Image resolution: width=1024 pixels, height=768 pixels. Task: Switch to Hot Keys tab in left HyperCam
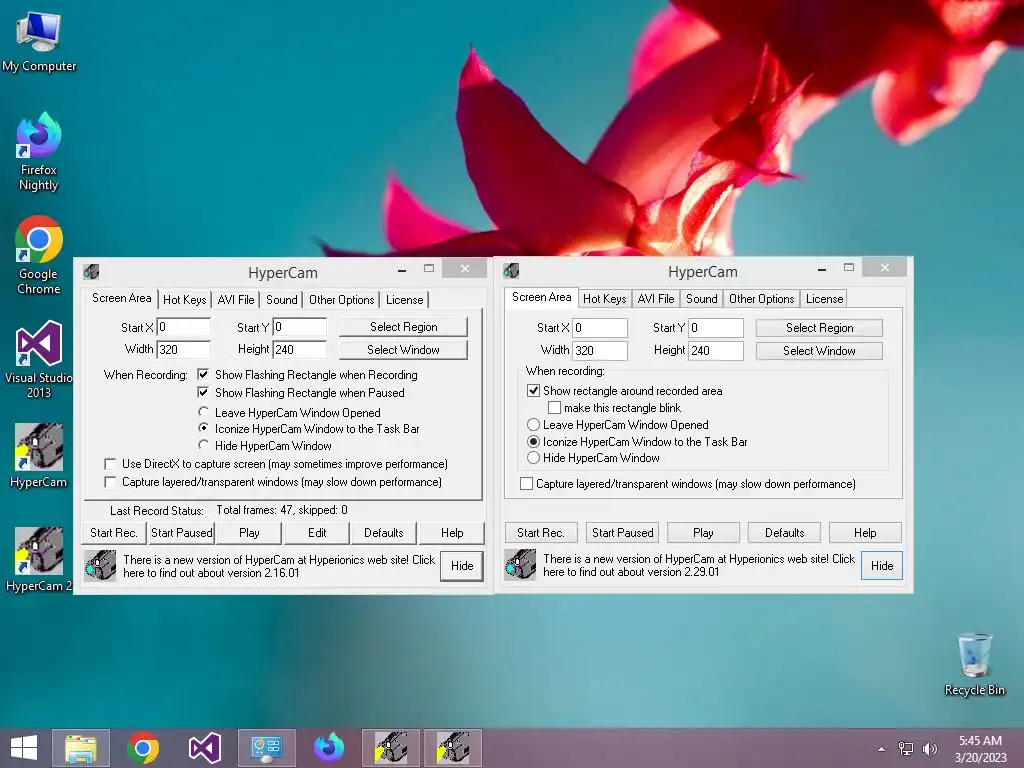coord(185,300)
